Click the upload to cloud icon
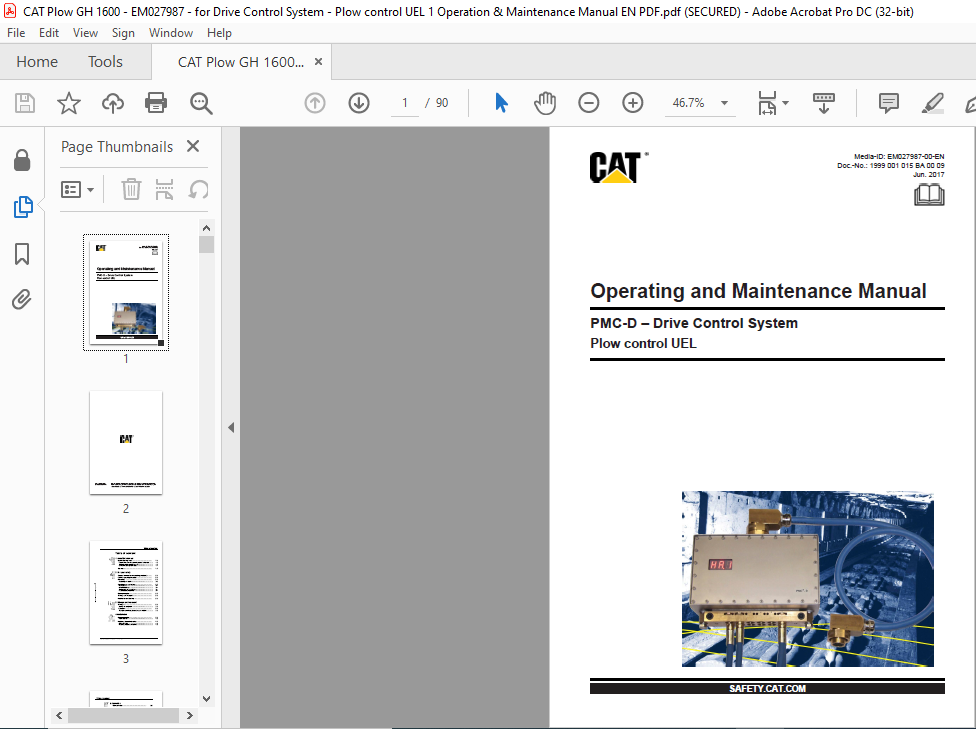 113,103
